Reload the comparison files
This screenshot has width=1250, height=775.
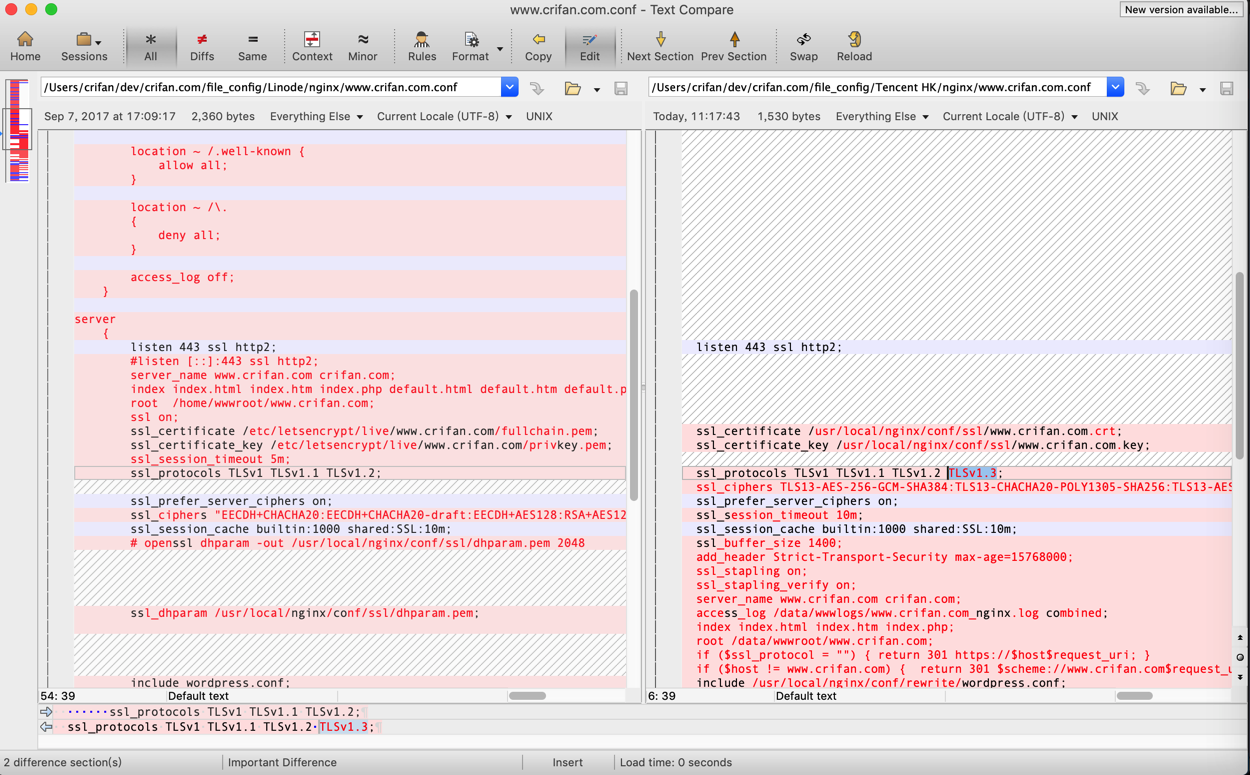click(854, 46)
